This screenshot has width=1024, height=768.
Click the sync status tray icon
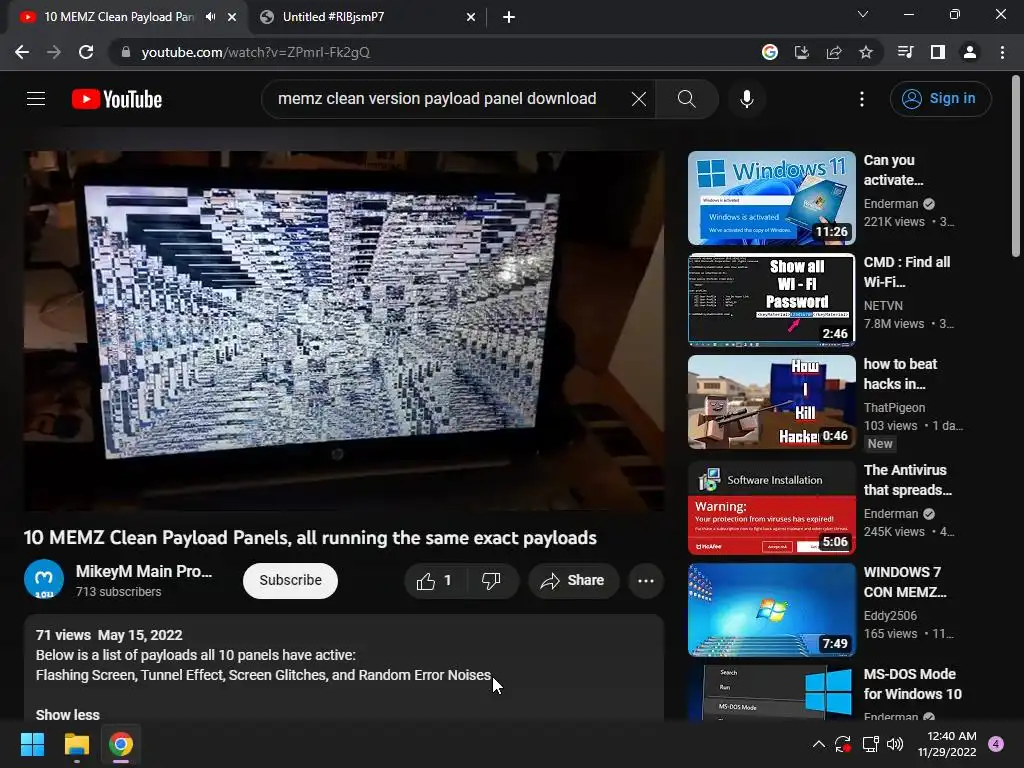click(x=842, y=744)
